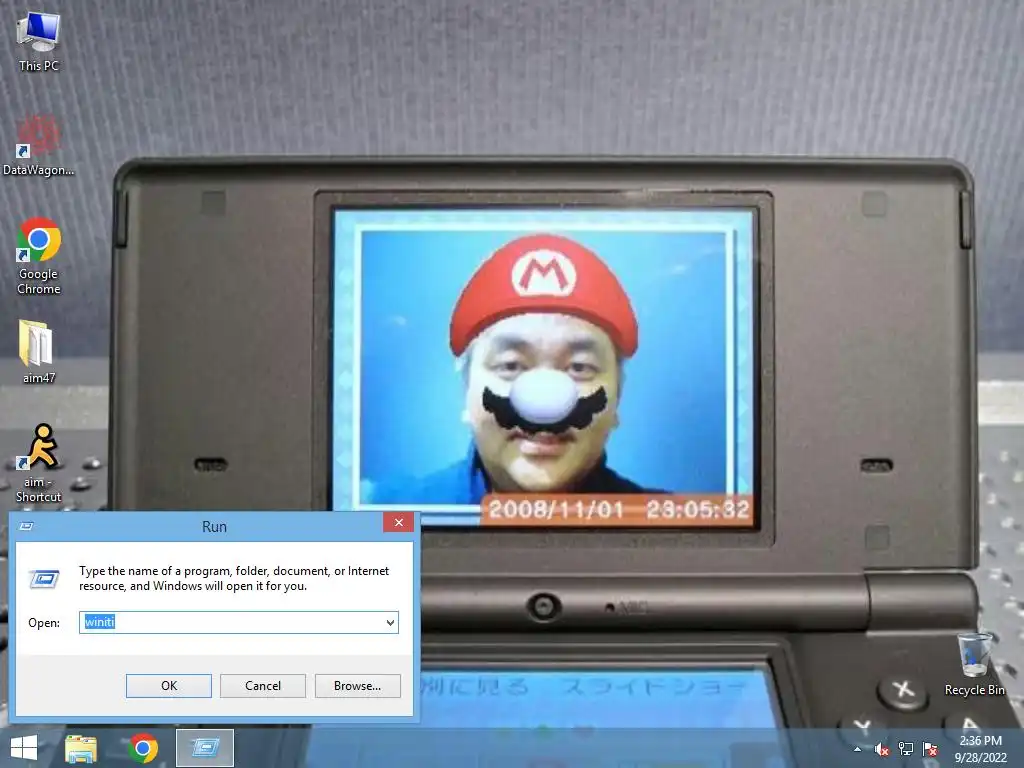Click the Run program icon beside description
This screenshot has width=1024, height=768.
tap(44, 579)
